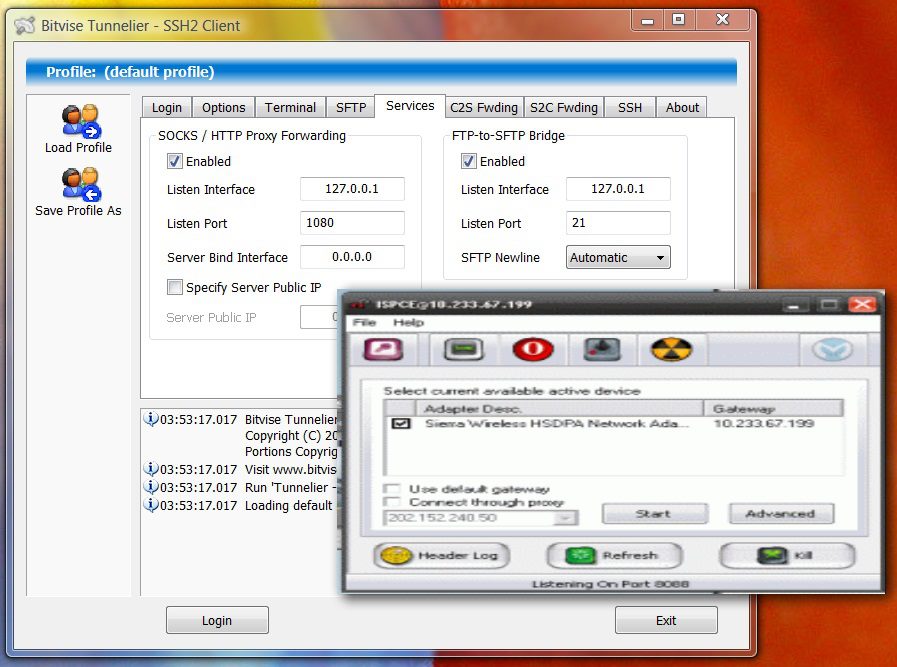The width and height of the screenshot is (897, 667).
Task: Click the SOCKS Listen Port 1080 field
Action: point(352,223)
